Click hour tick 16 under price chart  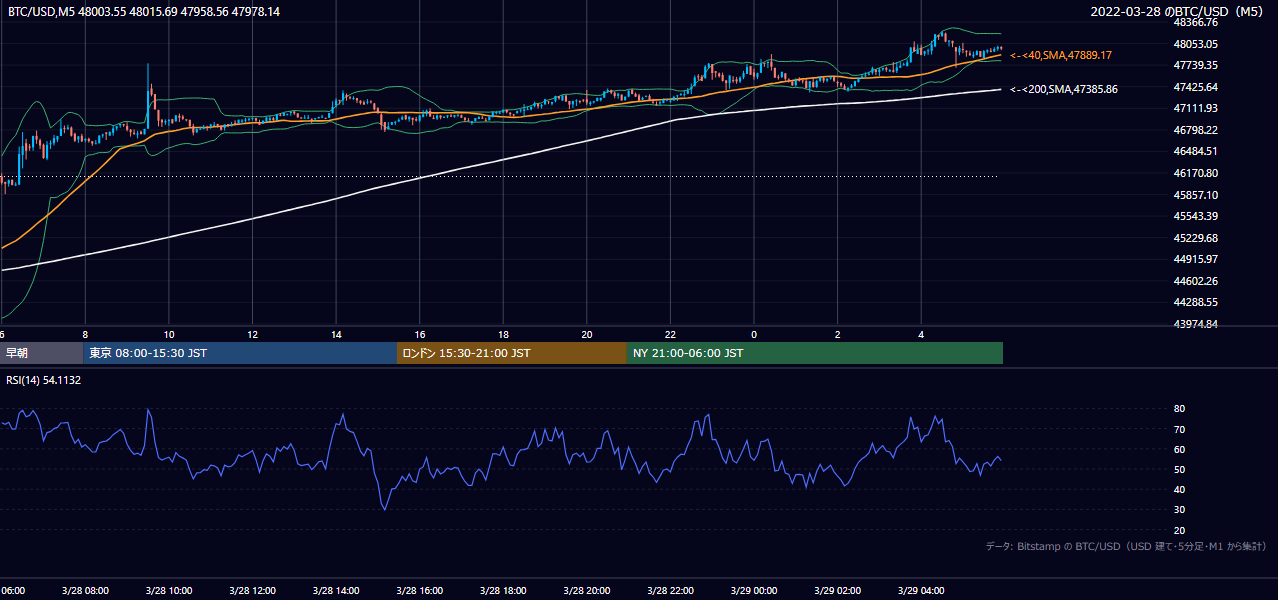420,335
